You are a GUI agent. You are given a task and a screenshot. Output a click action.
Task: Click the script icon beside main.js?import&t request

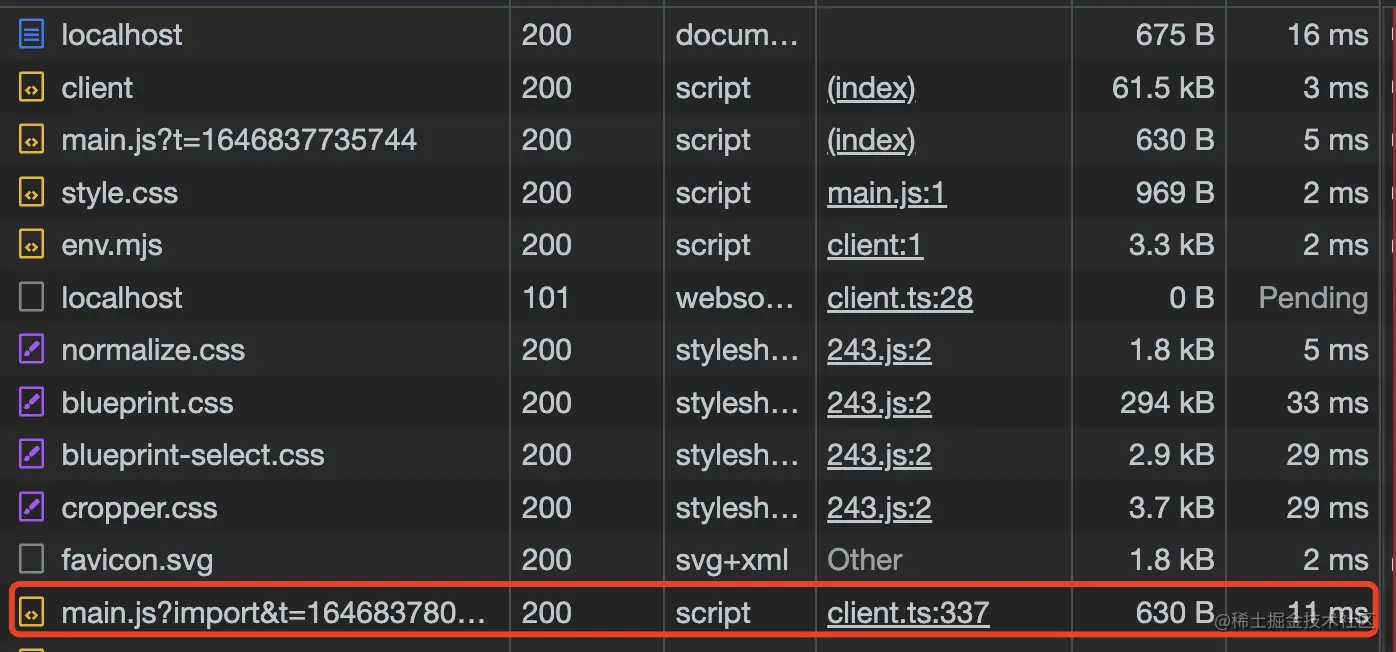(32, 613)
